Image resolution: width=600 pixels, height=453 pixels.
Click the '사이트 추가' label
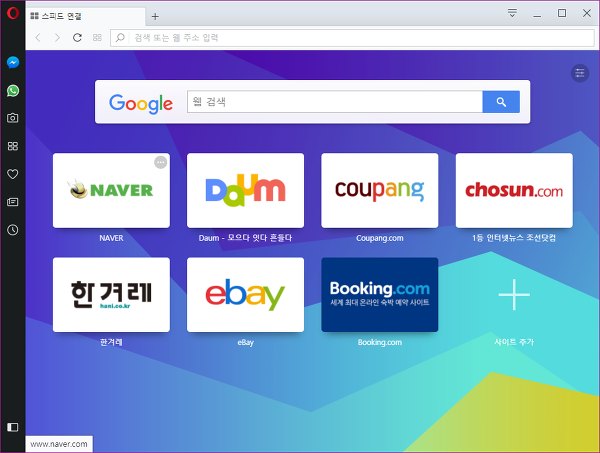click(514, 342)
